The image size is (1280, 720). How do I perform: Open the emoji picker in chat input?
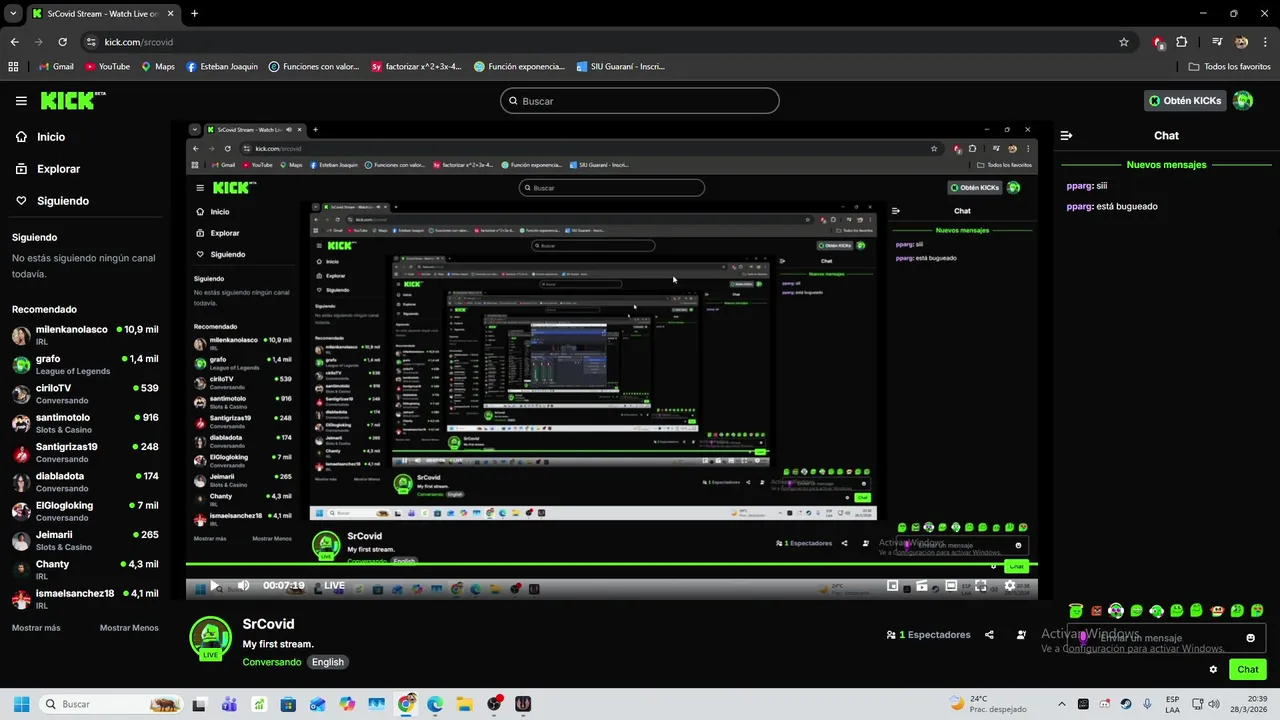(x=1250, y=638)
